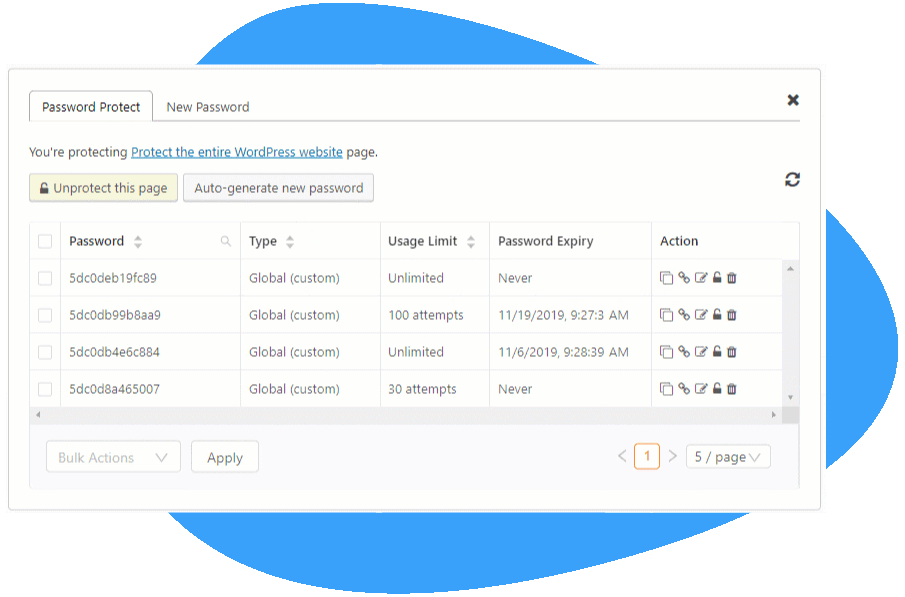
Task: Select checkbox for password 5dc0d8a465007
Action: point(45,389)
